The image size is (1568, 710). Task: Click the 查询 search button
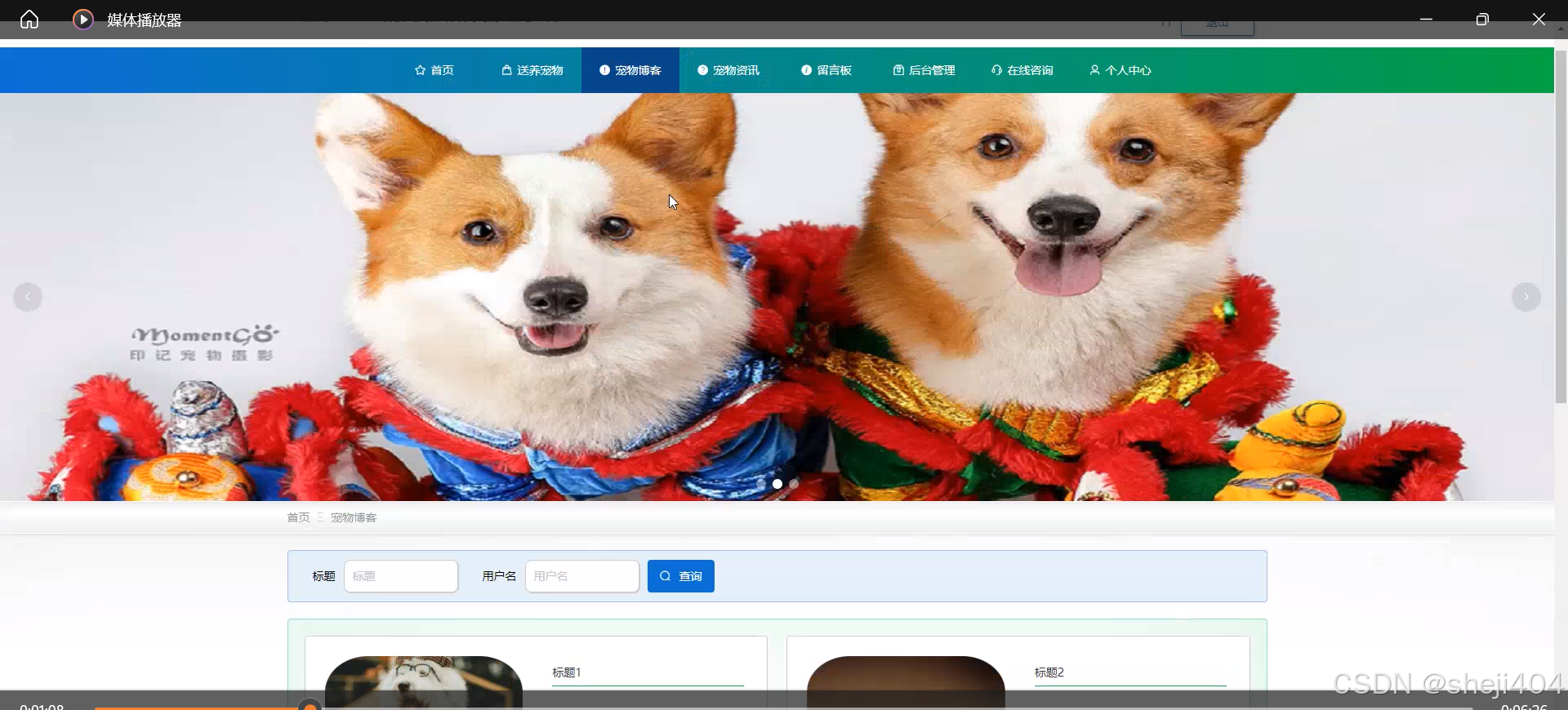point(681,576)
